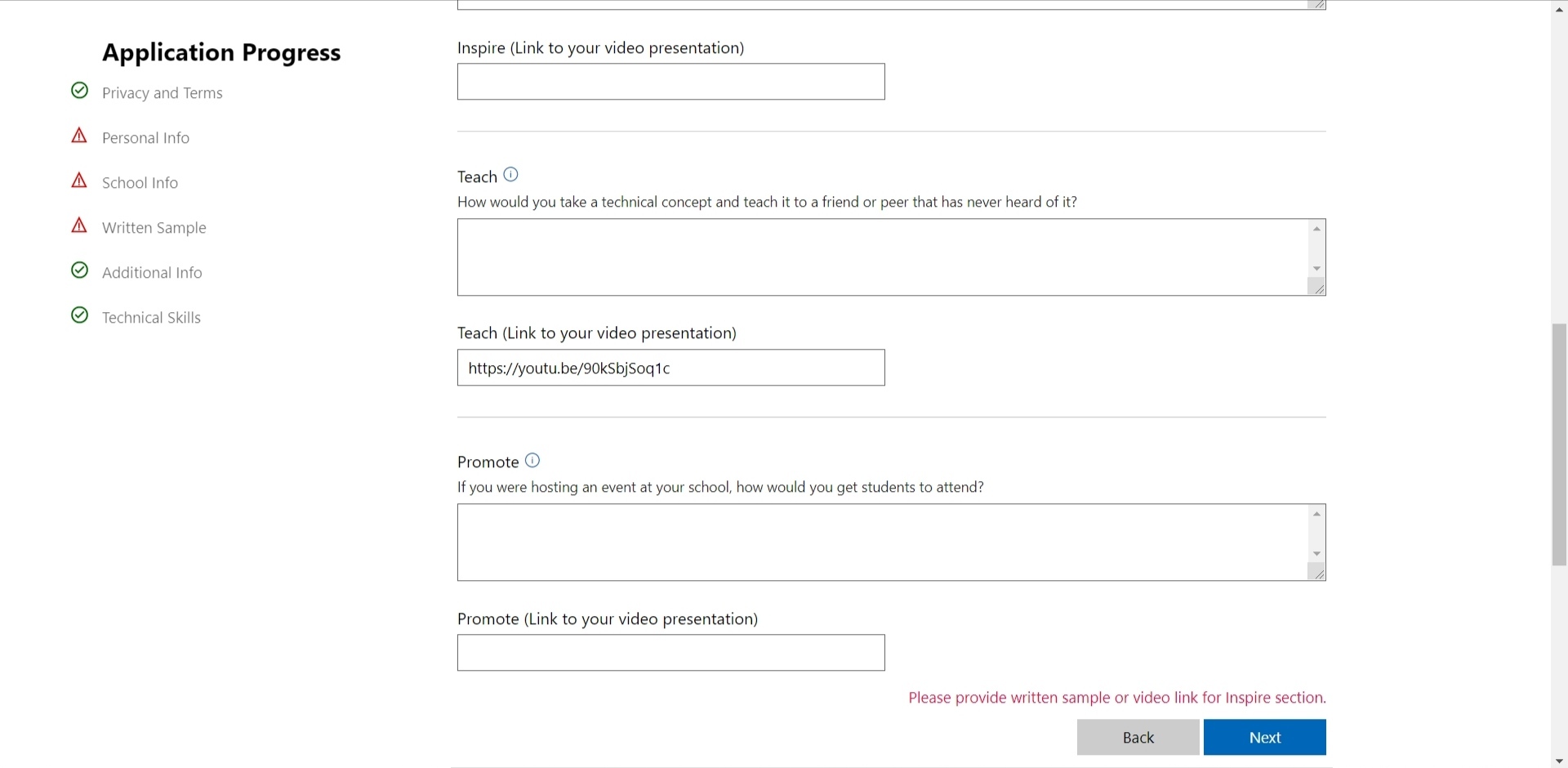Click Written Sample warning triangle icon
The width and height of the screenshot is (1568, 768).
pyautogui.click(x=79, y=225)
